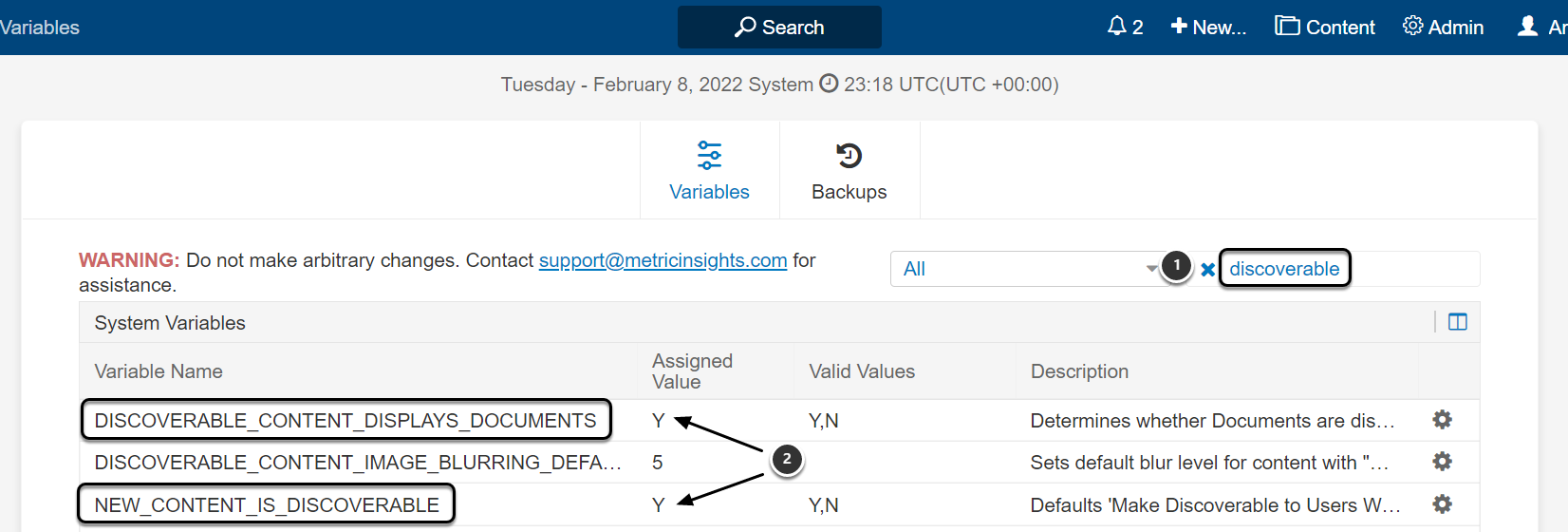Click the Variables sliders icon

coord(709,155)
